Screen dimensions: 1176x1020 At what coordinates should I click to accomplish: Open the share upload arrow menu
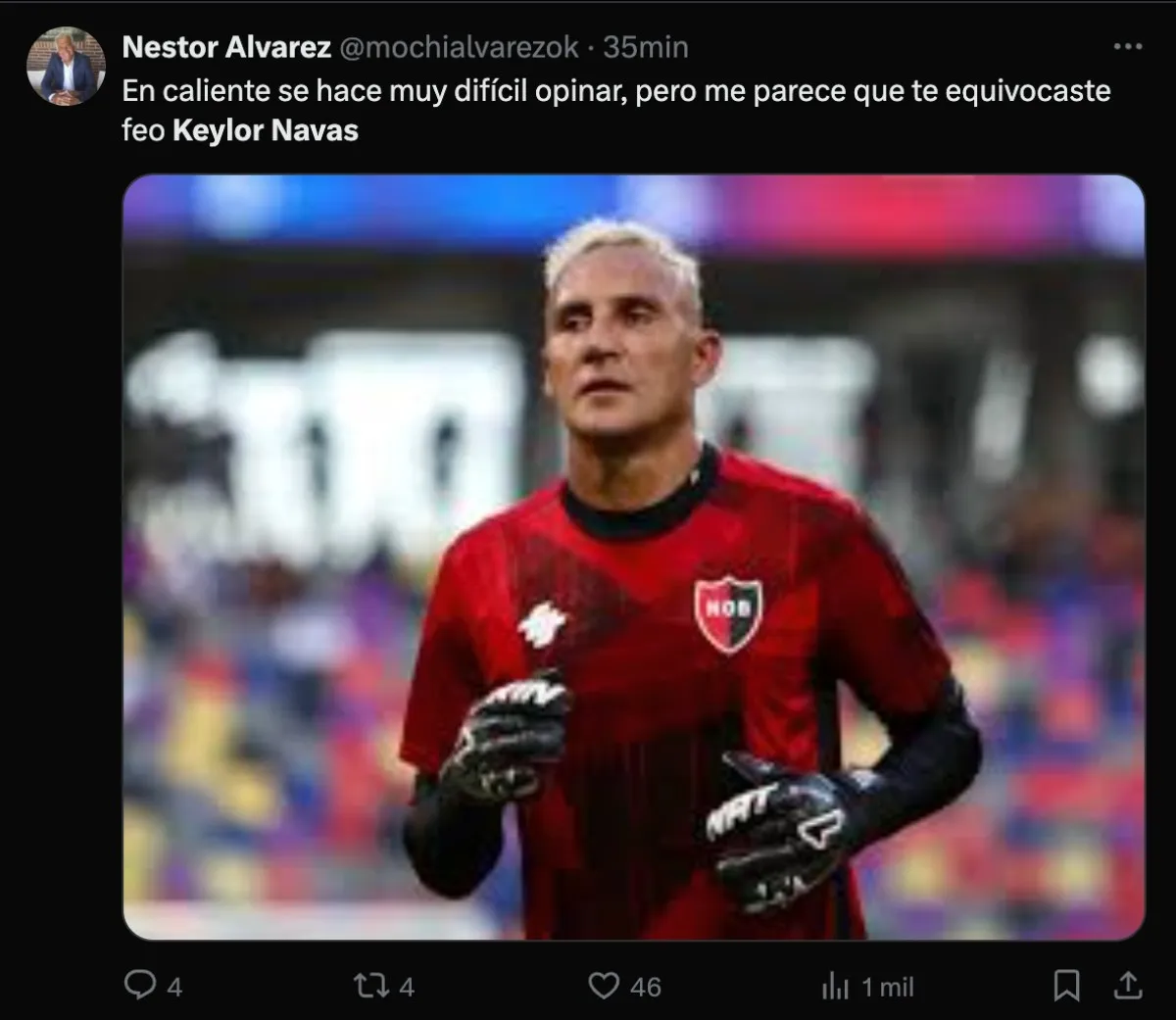point(1128,985)
